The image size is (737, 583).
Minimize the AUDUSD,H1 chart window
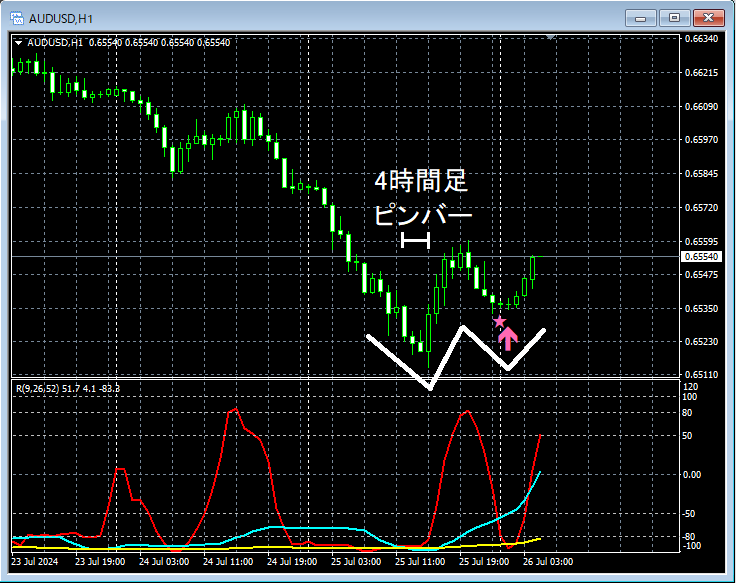tap(640, 18)
